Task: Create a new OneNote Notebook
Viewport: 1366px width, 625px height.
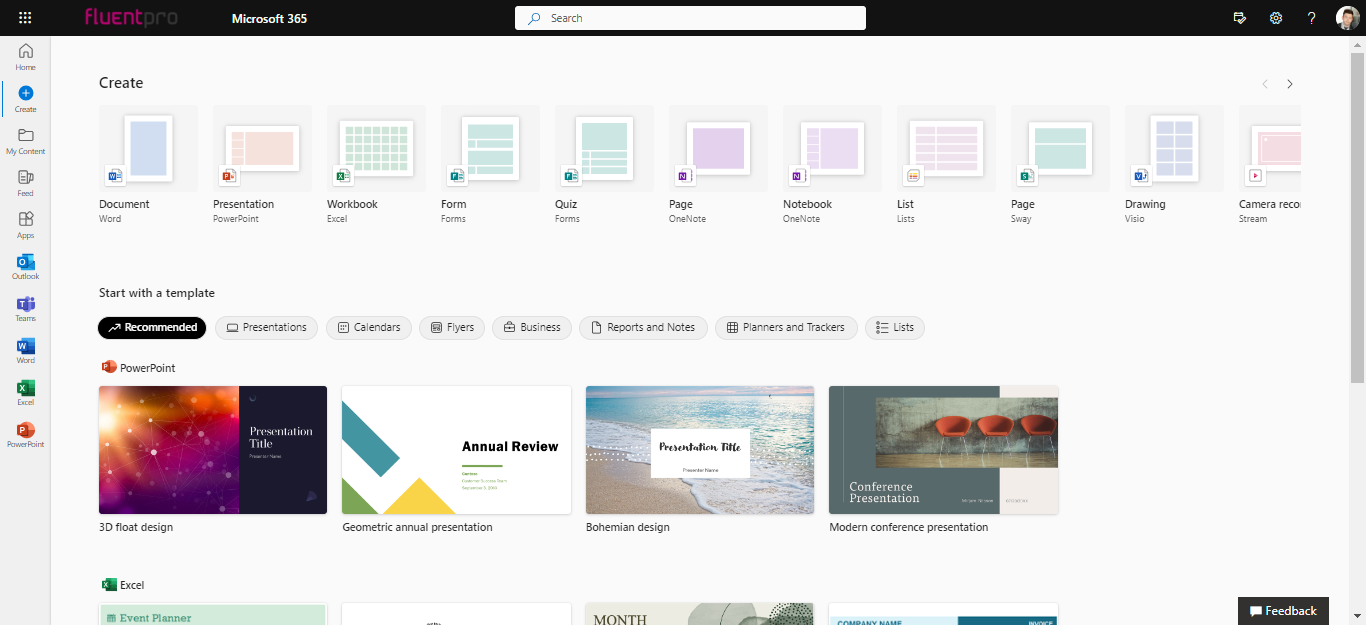Action: click(x=832, y=165)
